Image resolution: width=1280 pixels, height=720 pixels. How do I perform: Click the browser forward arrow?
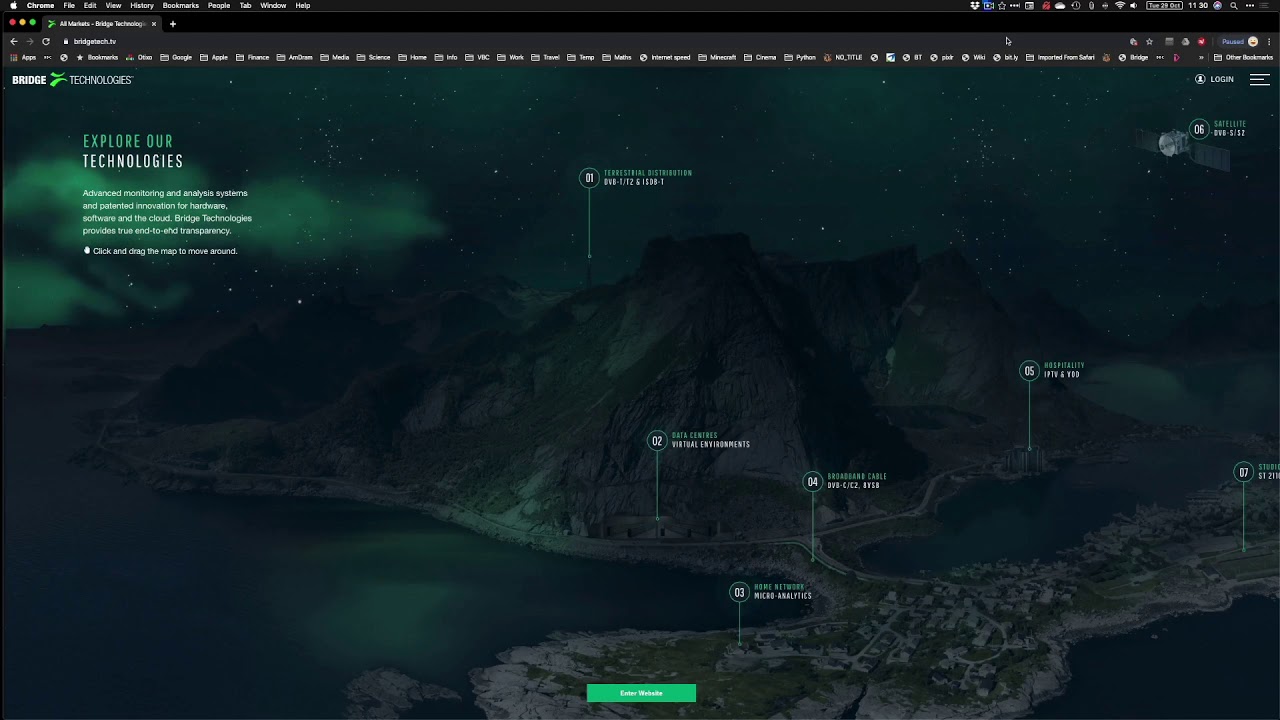pos(29,41)
